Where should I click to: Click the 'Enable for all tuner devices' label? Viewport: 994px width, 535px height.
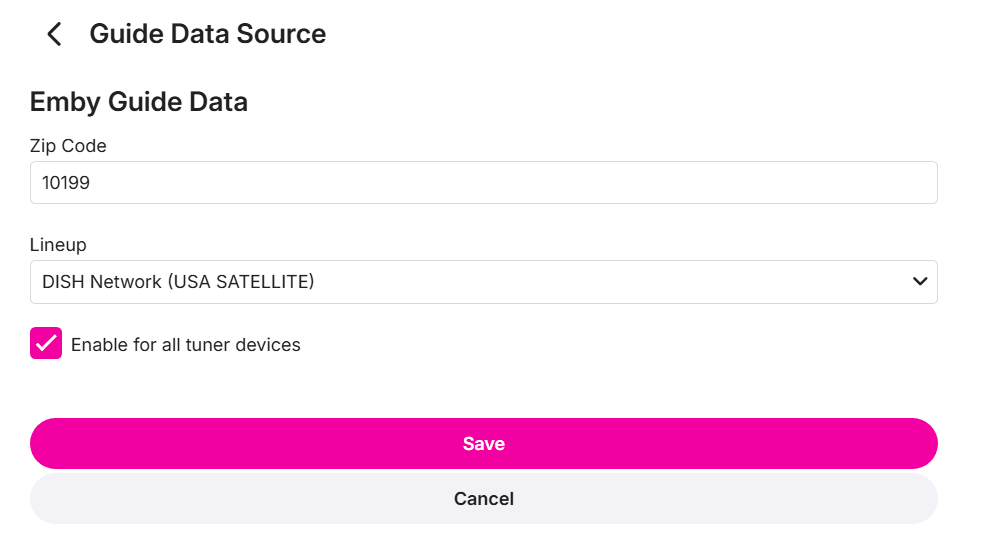click(185, 345)
